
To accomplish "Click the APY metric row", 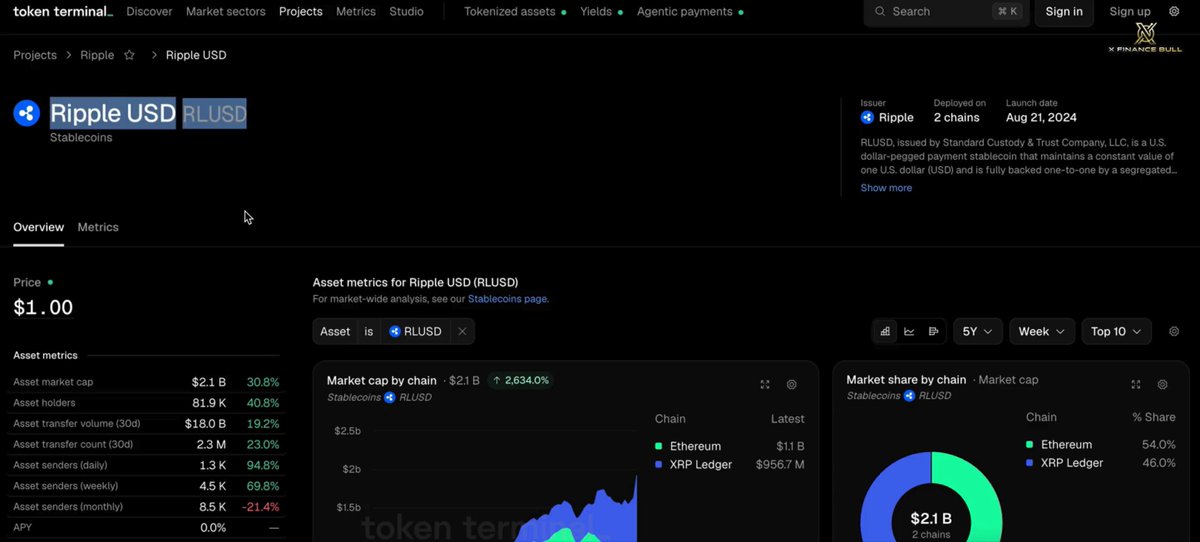I will (x=146, y=527).
